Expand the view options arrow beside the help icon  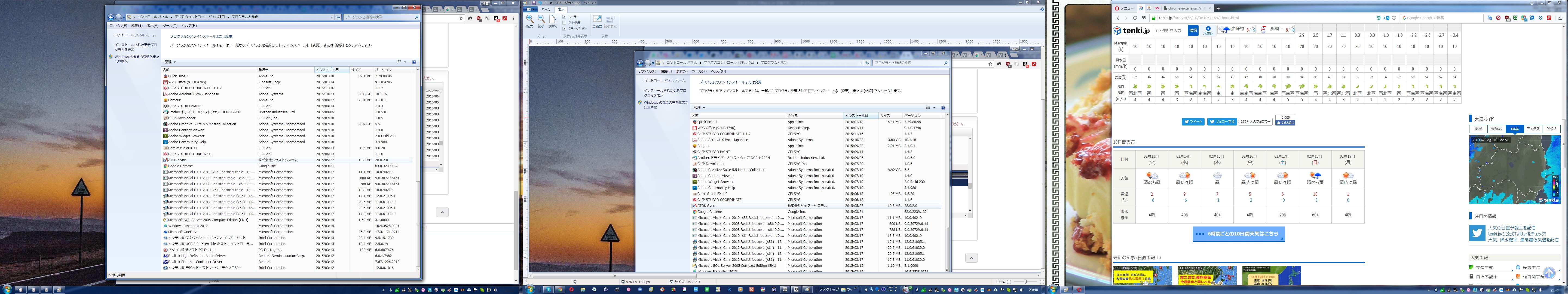tap(405, 62)
